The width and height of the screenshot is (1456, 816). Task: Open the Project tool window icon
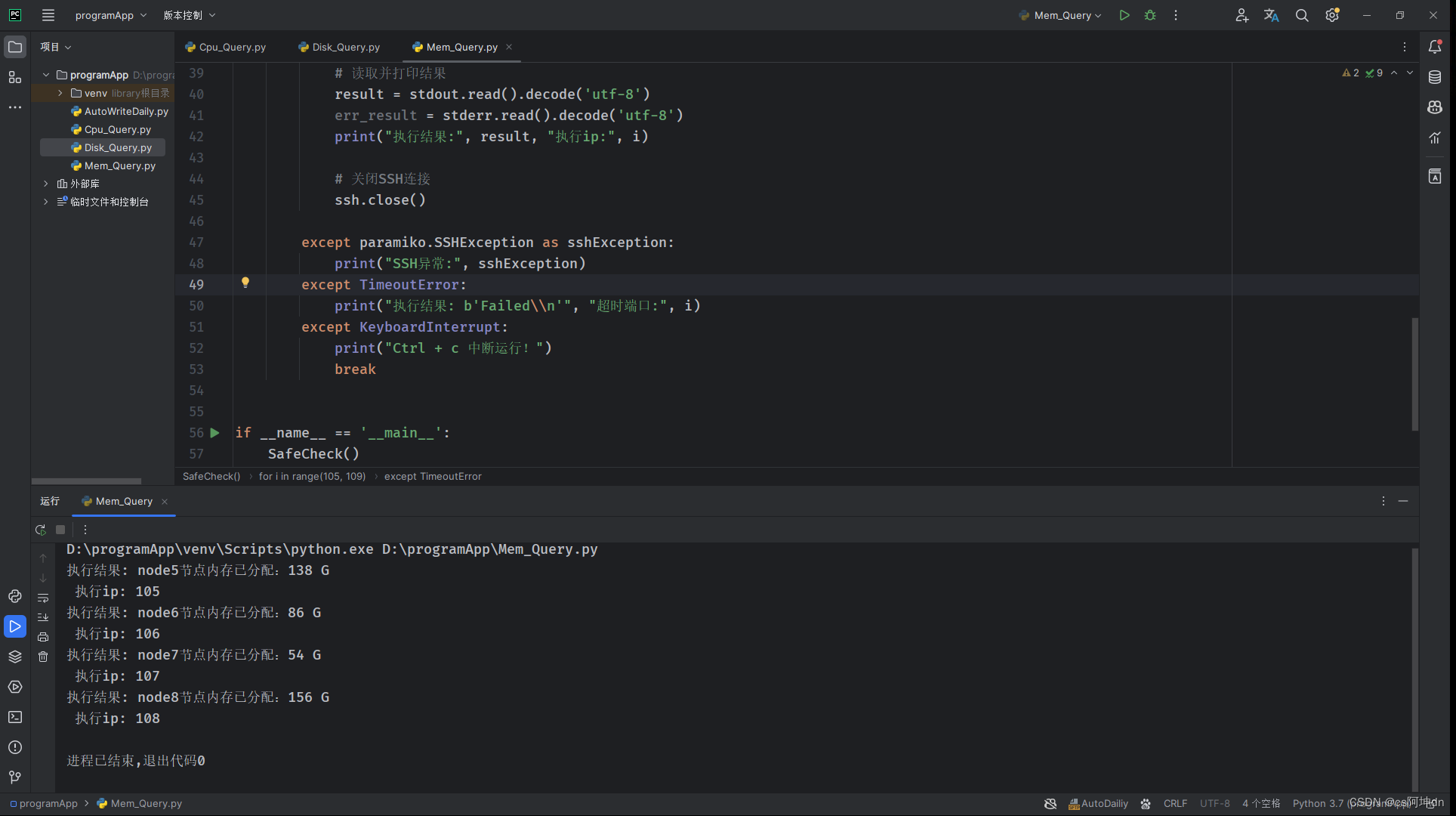click(x=15, y=47)
